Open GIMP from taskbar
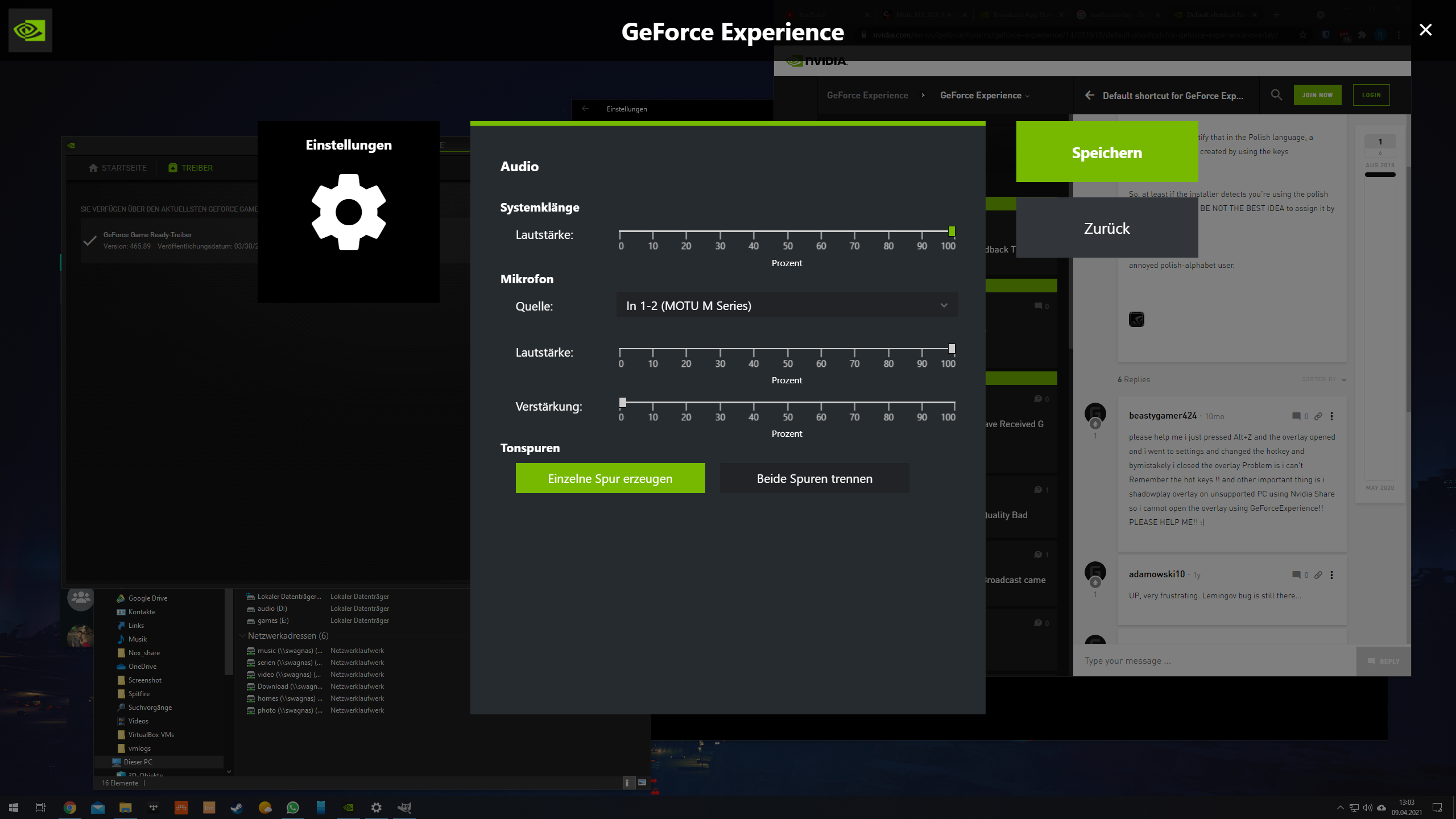Screen dimensions: 1456x819 pyautogui.click(x=404, y=808)
